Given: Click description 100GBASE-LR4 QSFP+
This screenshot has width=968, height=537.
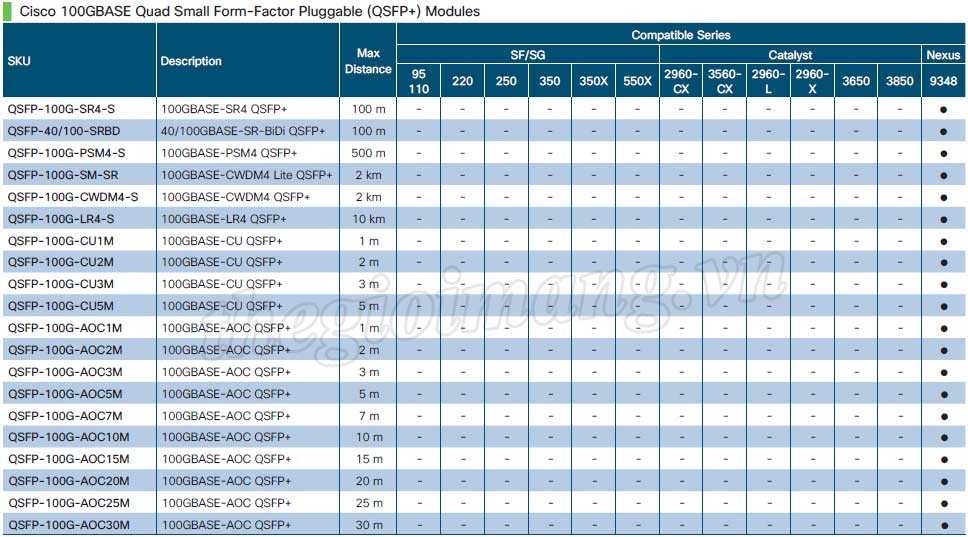Looking at the screenshot, I should tap(224, 219).
